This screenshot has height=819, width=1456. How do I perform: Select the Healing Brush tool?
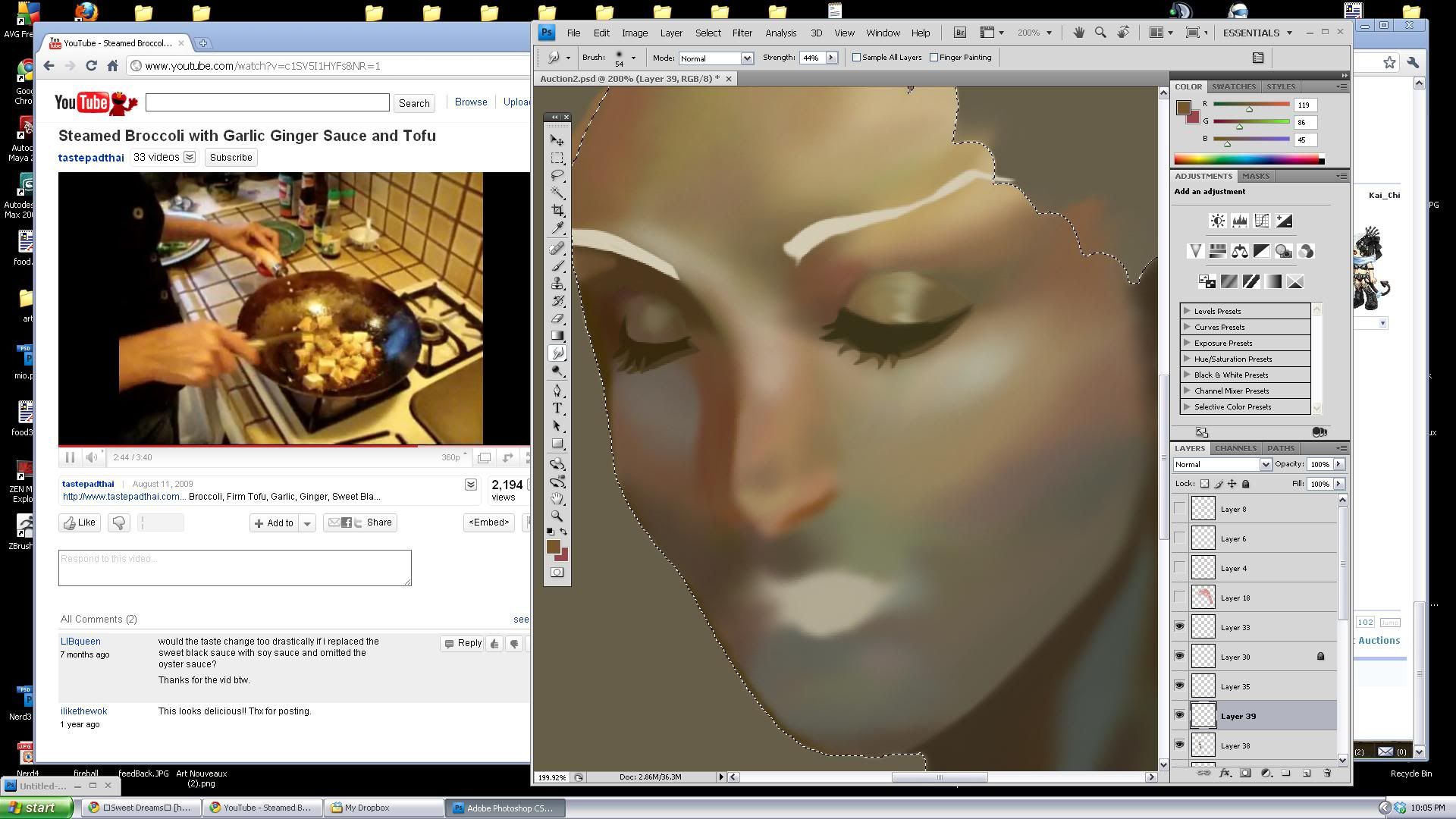[x=557, y=248]
